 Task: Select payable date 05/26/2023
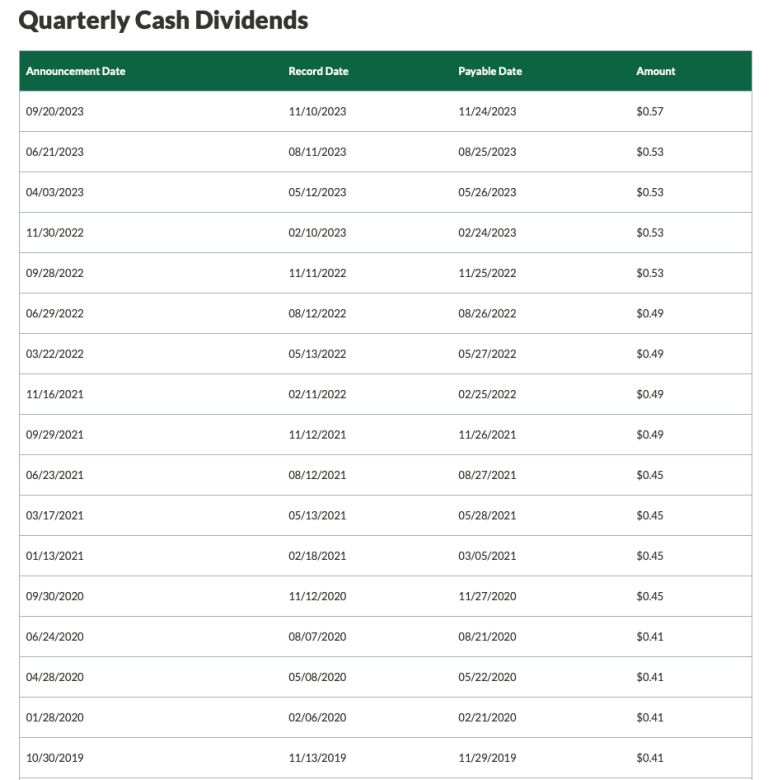tap(487, 192)
